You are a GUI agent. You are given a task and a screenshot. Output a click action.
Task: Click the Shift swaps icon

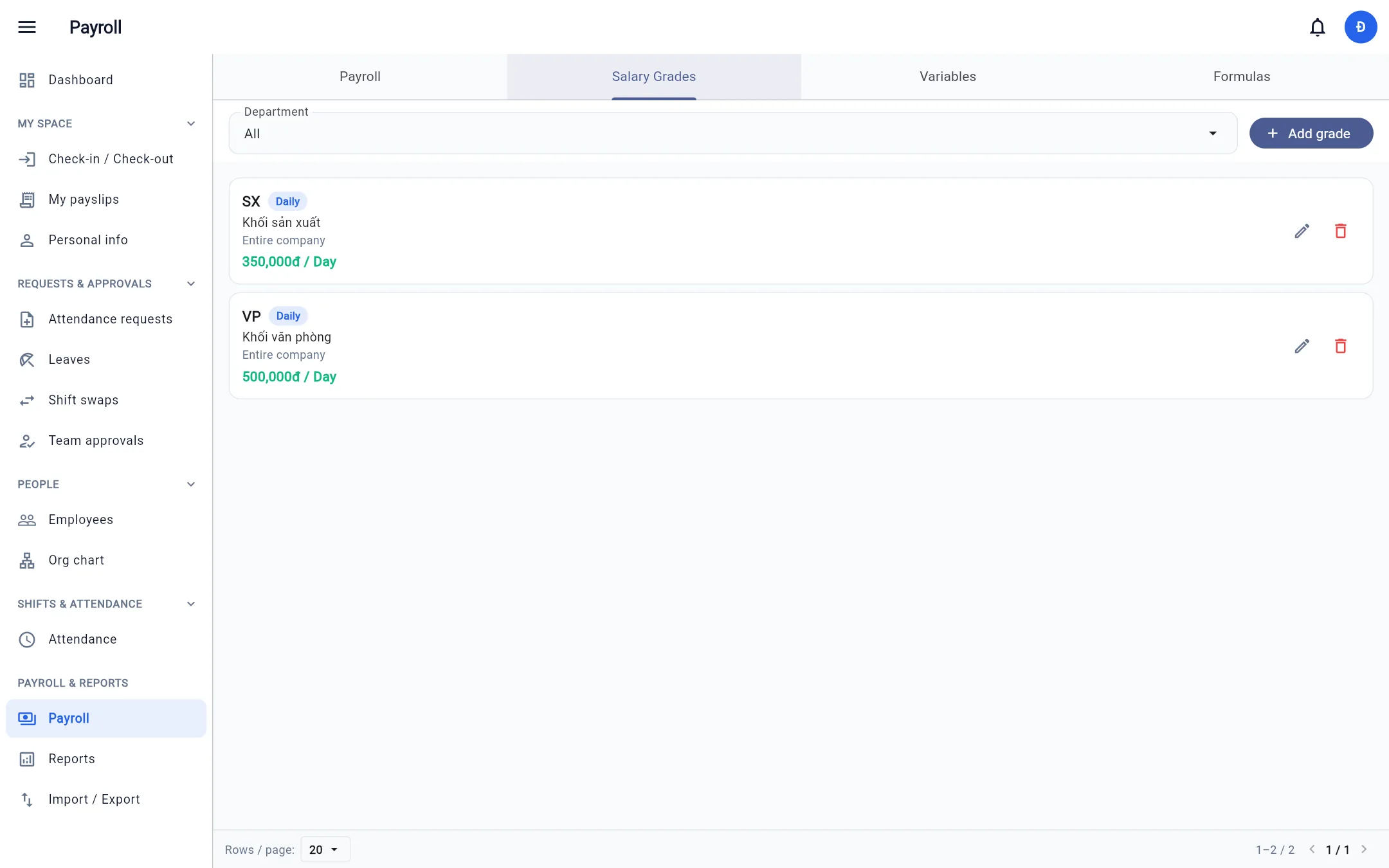[27, 400]
